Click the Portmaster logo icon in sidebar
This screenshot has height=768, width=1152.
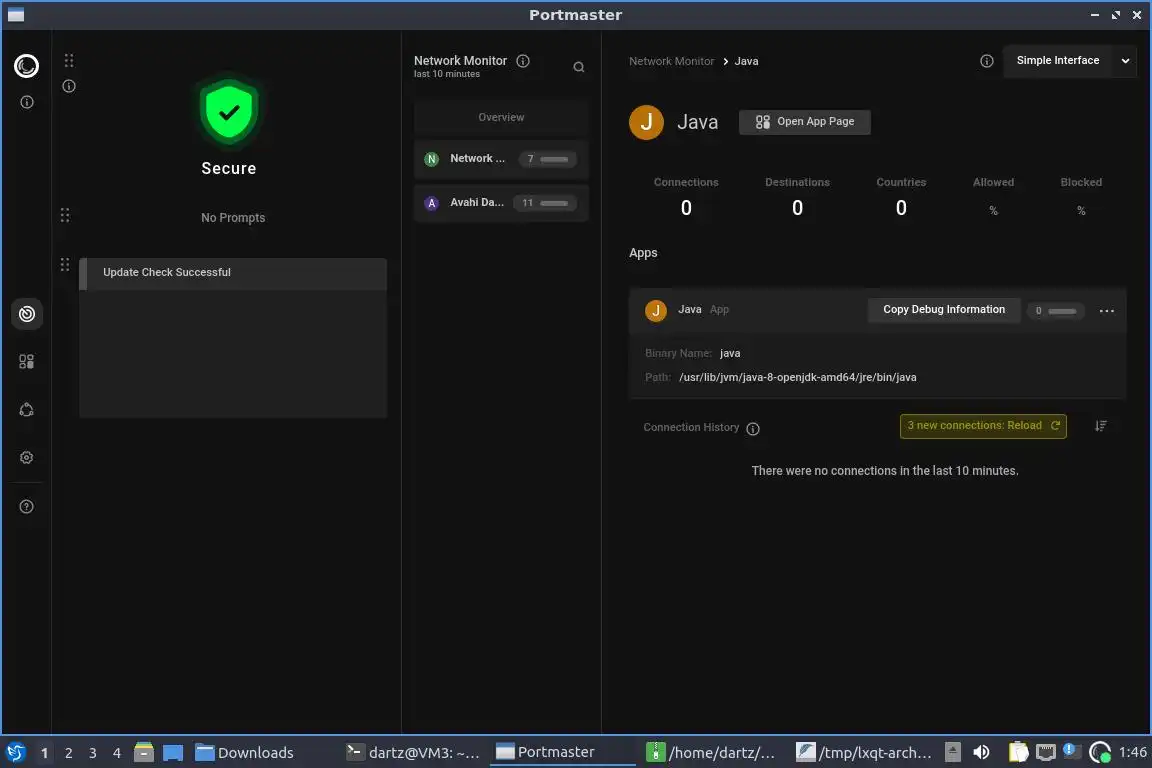[26, 66]
